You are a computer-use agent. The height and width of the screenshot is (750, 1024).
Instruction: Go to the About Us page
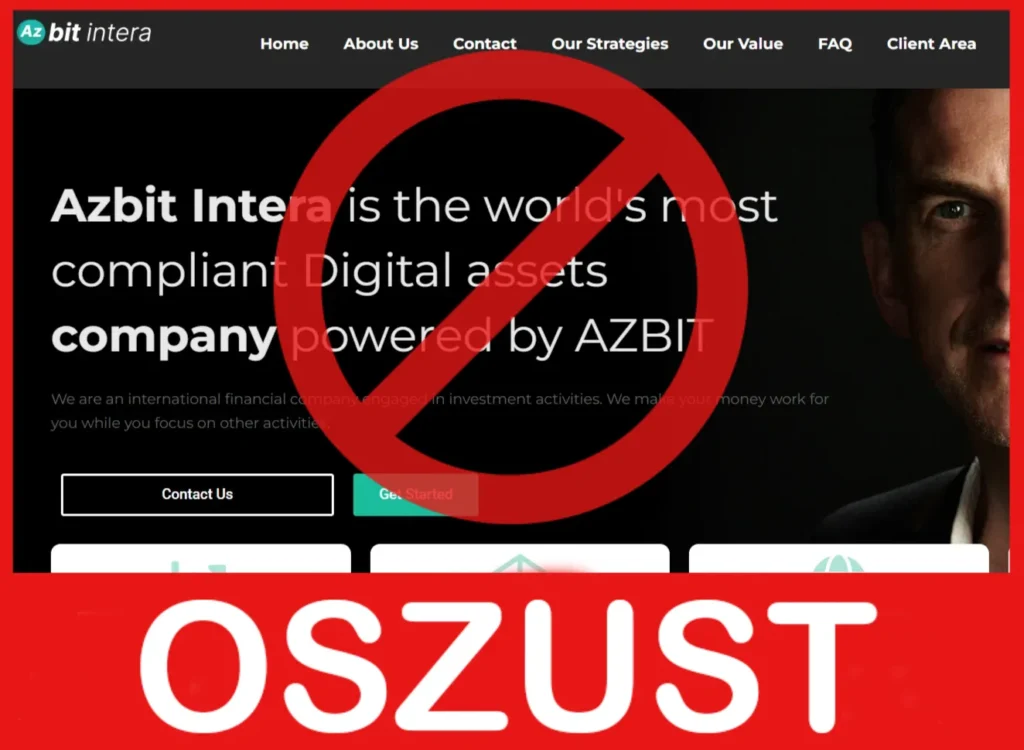(381, 44)
